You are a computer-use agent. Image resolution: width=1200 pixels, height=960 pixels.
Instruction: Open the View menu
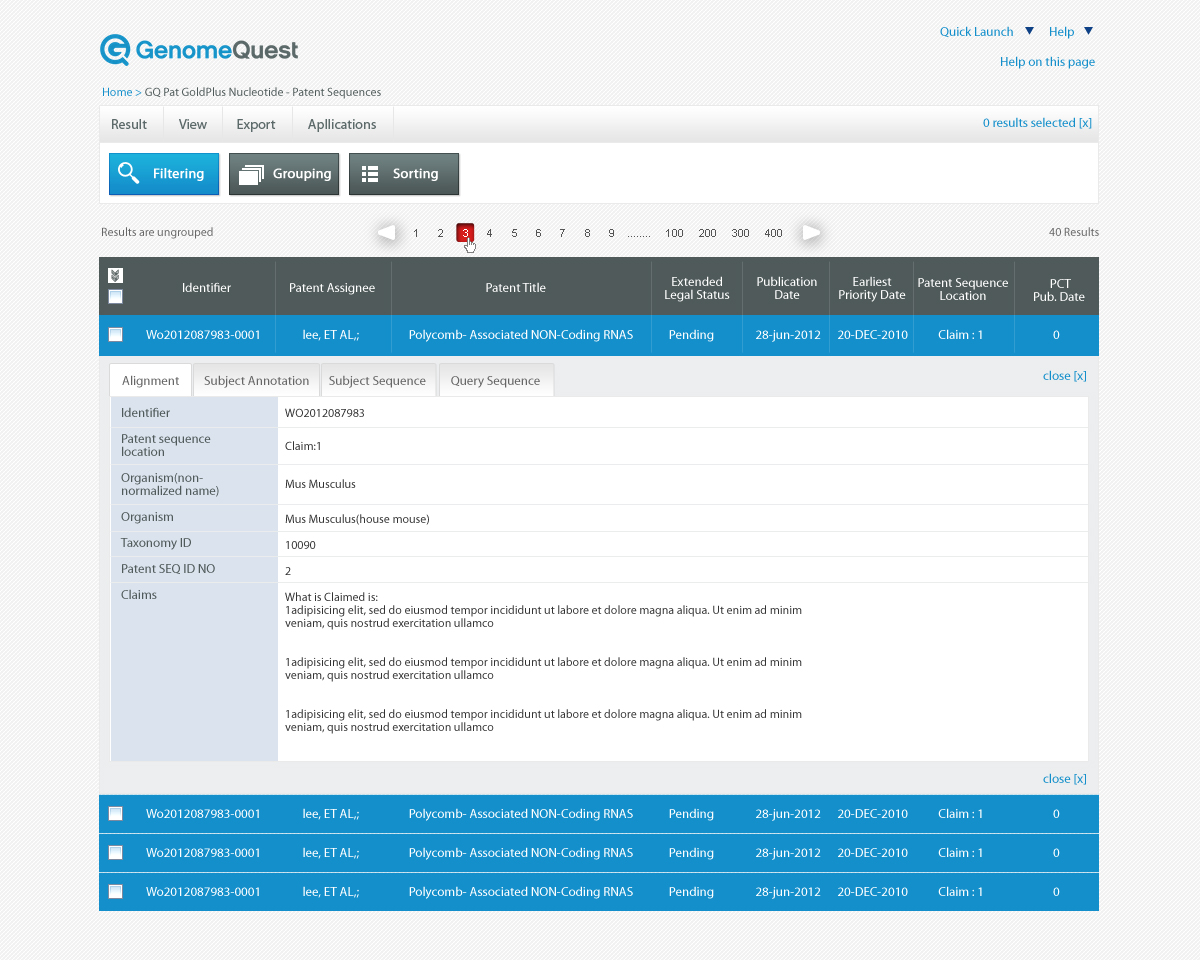click(192, 124)
